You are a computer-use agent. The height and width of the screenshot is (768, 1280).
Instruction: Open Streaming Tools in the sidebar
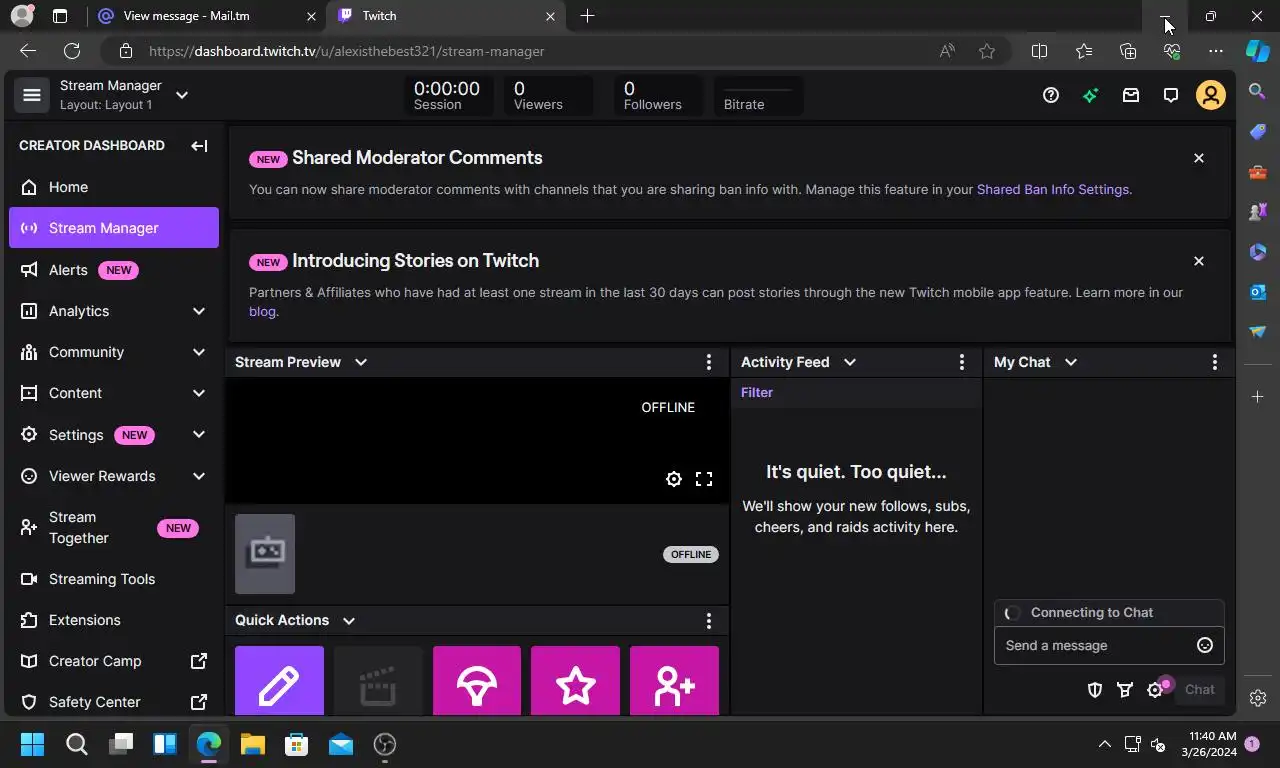tap(114, 579)
